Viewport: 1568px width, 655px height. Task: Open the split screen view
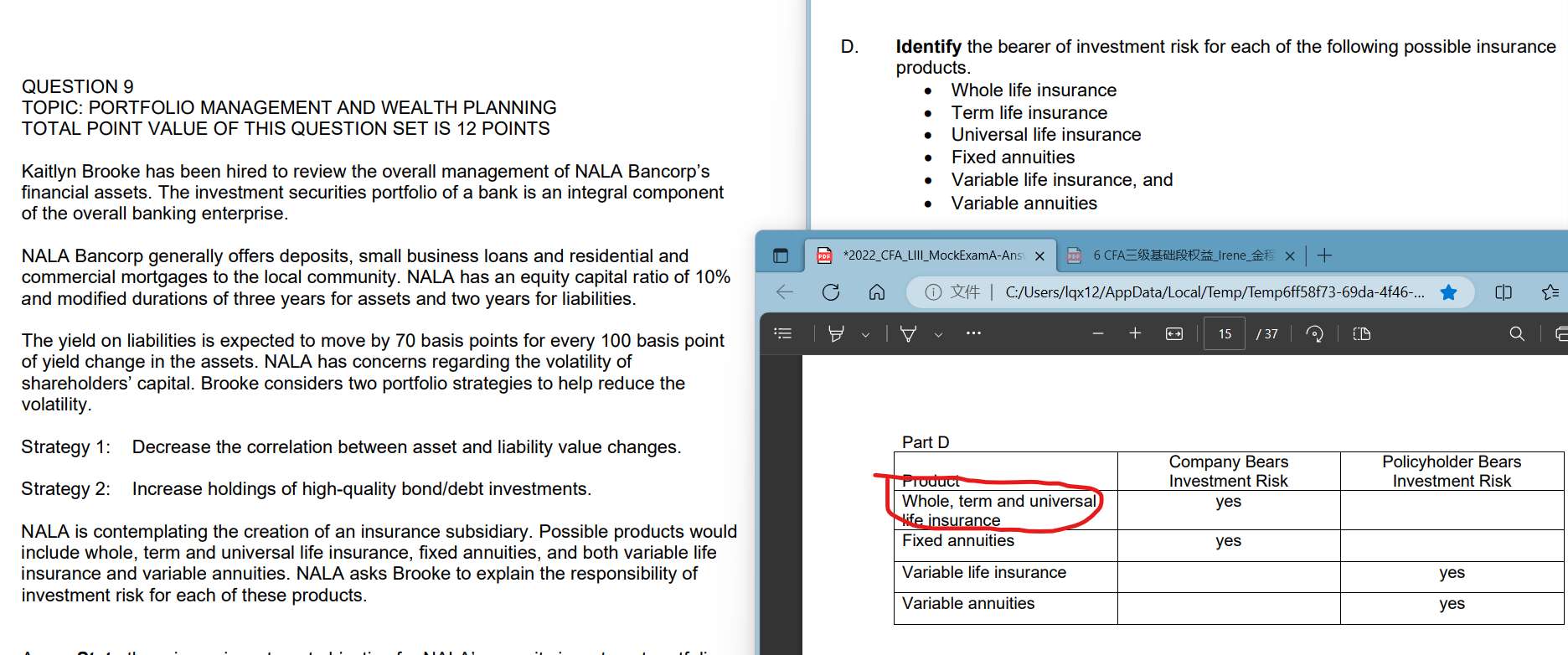1504,291
